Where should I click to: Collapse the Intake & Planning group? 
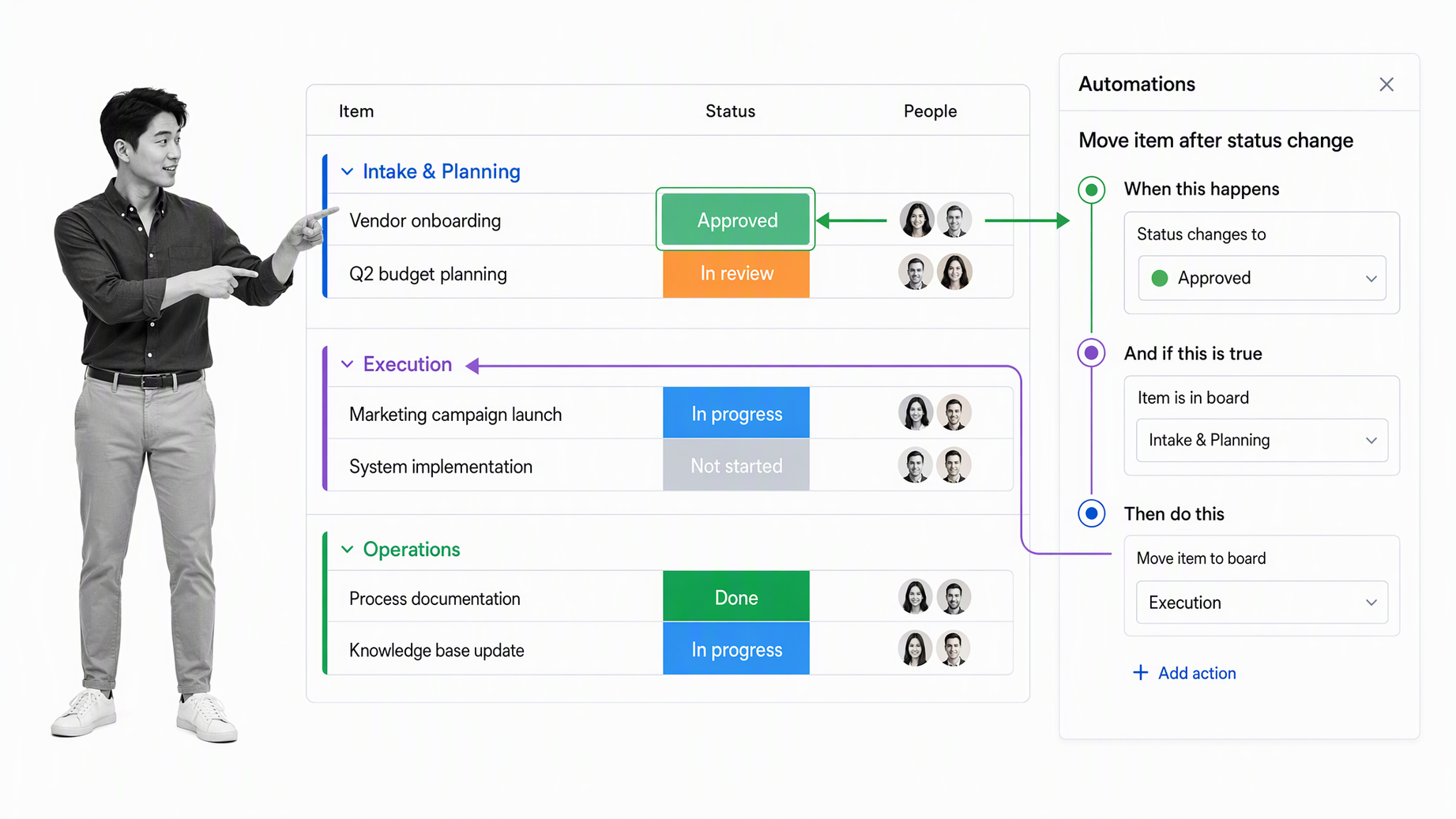pos(347,171)
